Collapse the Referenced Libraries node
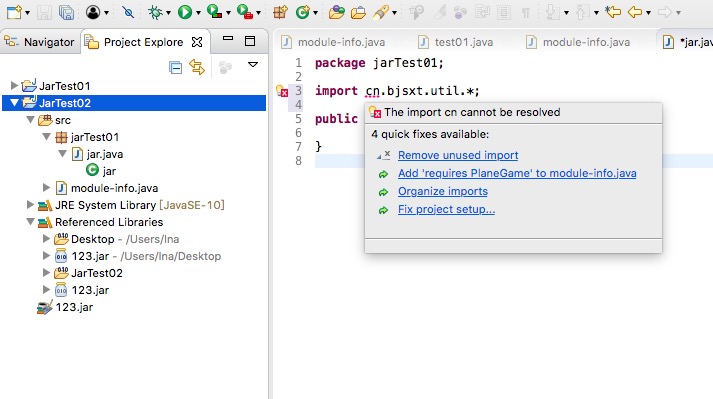This screenshot has width=713, height=399. coord(30,222)
